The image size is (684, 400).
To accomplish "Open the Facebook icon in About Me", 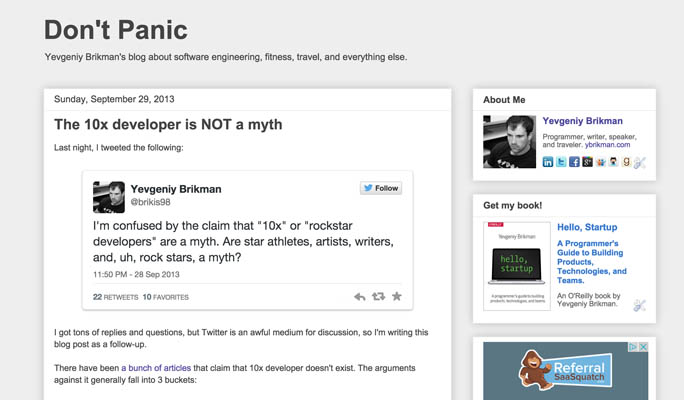I will [574, 162].
